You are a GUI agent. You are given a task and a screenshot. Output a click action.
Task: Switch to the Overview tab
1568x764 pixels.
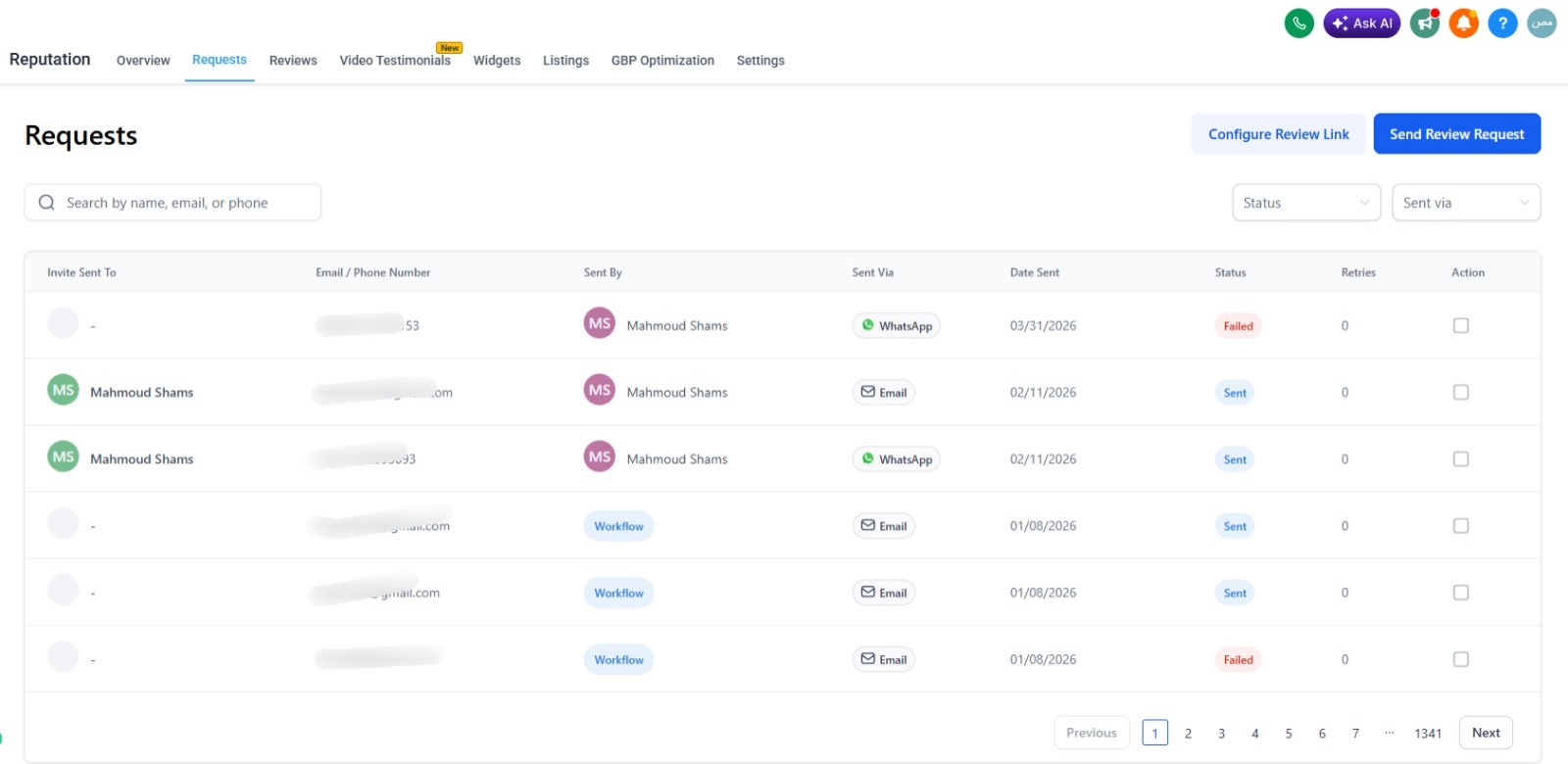click(x=143, y=61)
